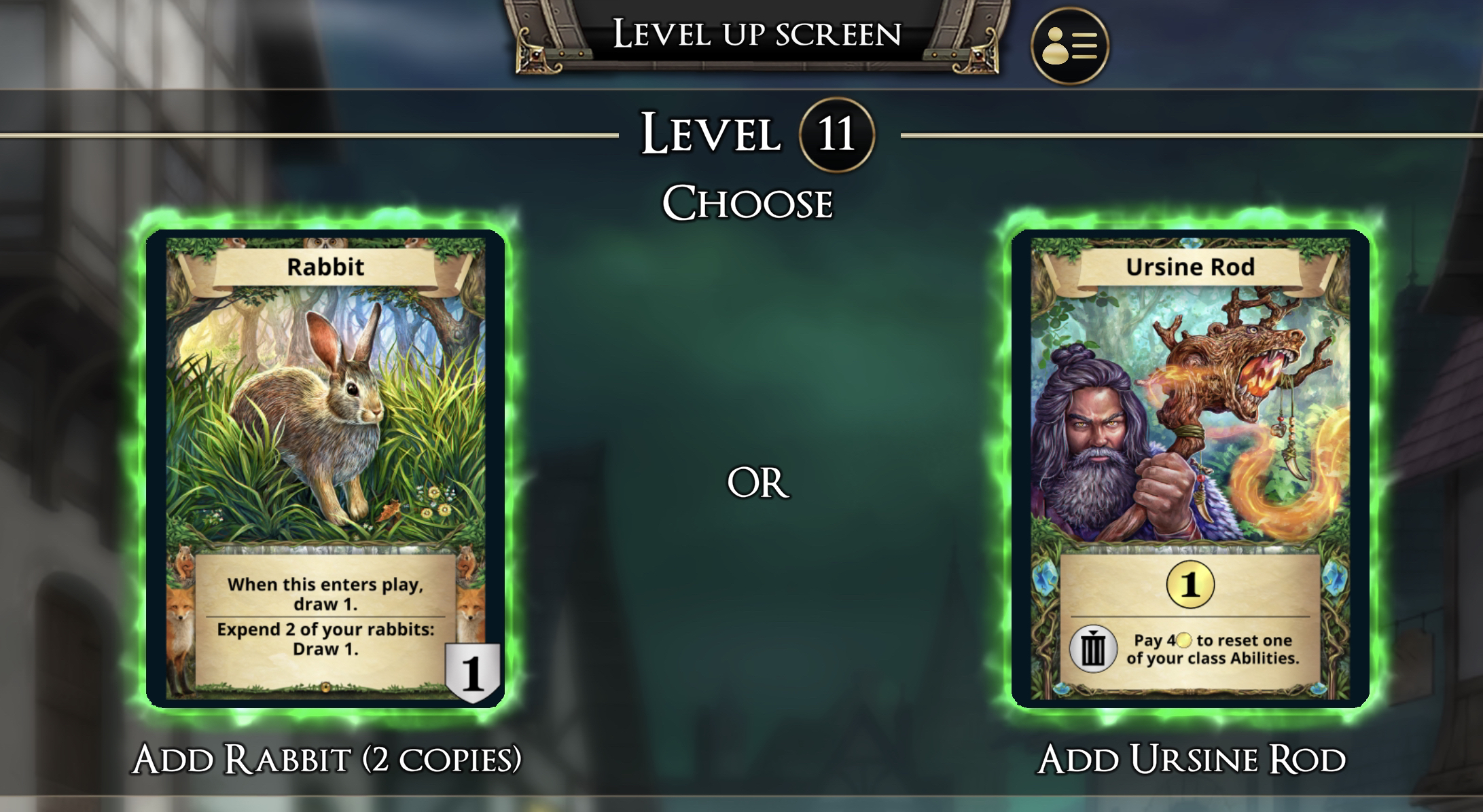Image resolution: width=1483 pixels, height=812 pixels.
Task: Click the 'Choose' heading text
Action: coord(748,202)
